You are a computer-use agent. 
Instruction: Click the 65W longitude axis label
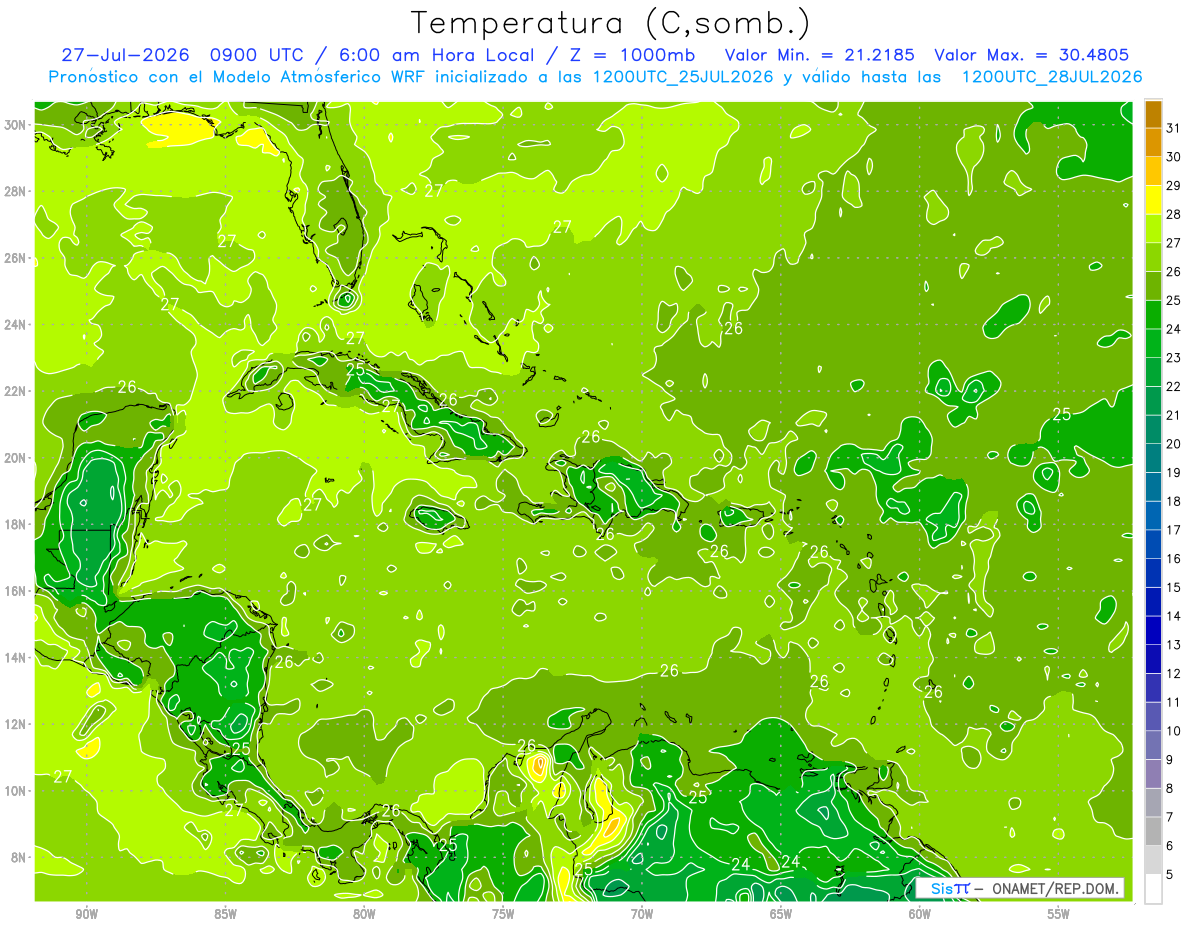pyautogui.click(x=781, y=914)
